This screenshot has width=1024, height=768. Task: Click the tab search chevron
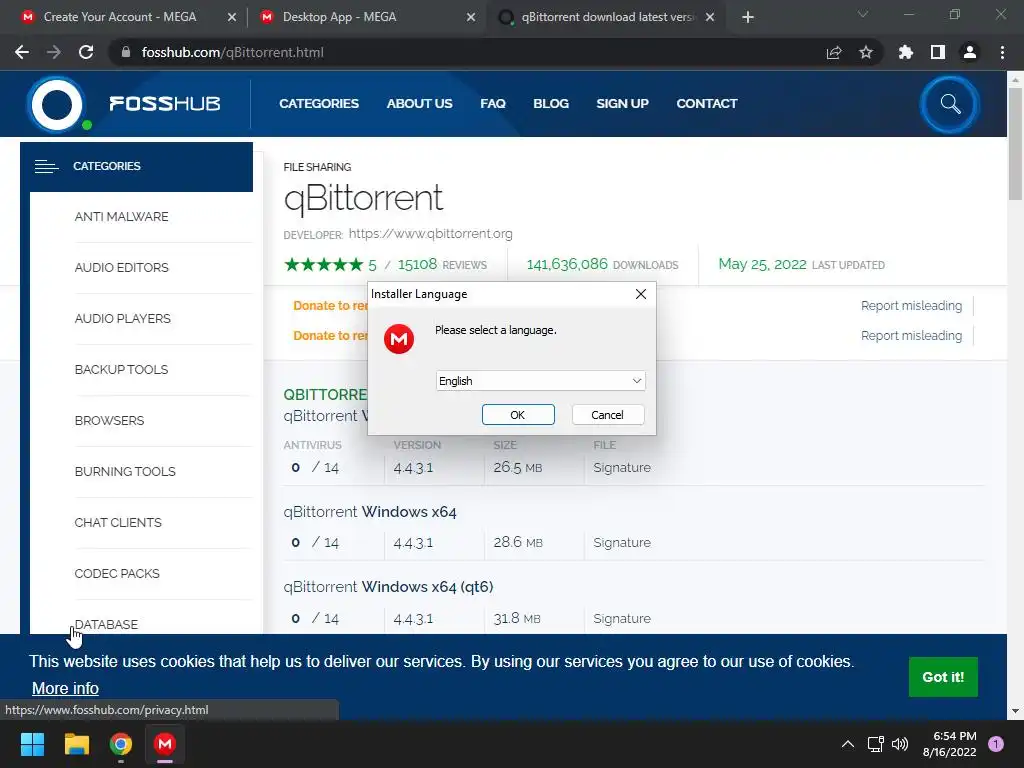863,14
